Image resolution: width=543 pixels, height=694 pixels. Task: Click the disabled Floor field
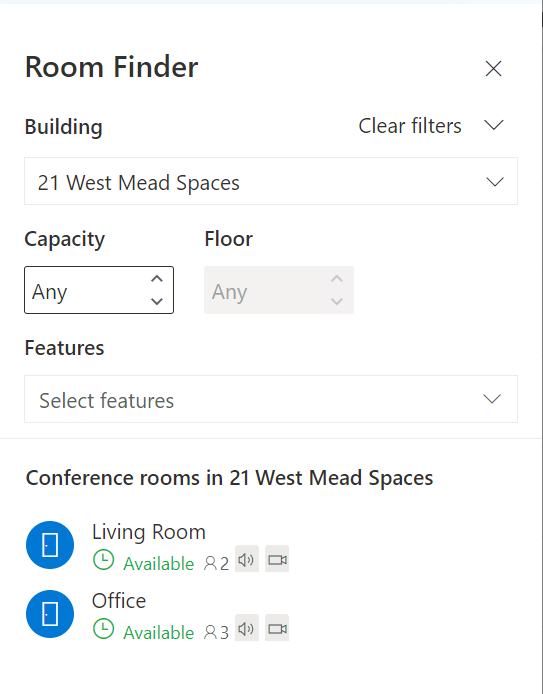[279, 290]
